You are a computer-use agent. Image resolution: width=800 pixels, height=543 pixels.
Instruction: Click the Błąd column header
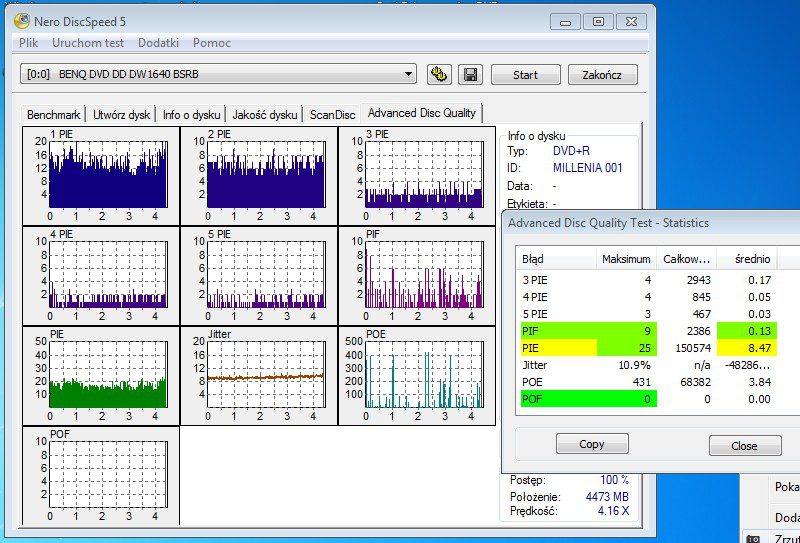tap(556, 259)
